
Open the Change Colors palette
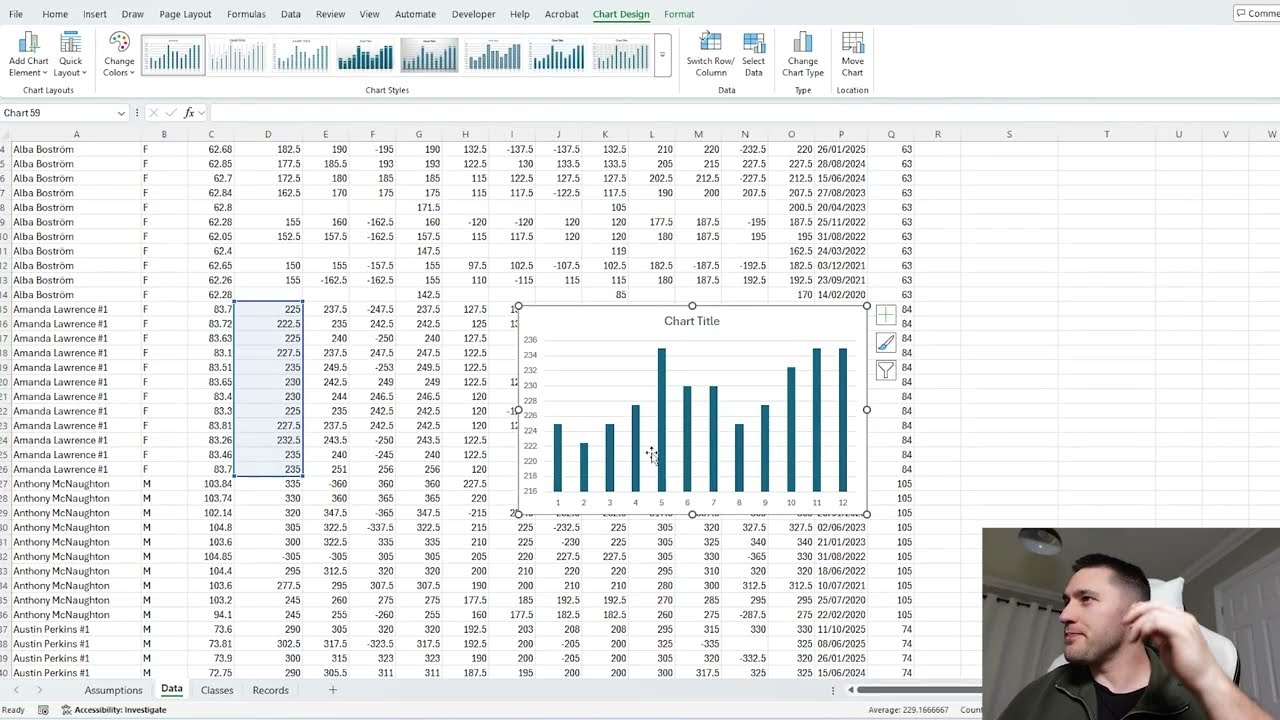click(119, 54)
